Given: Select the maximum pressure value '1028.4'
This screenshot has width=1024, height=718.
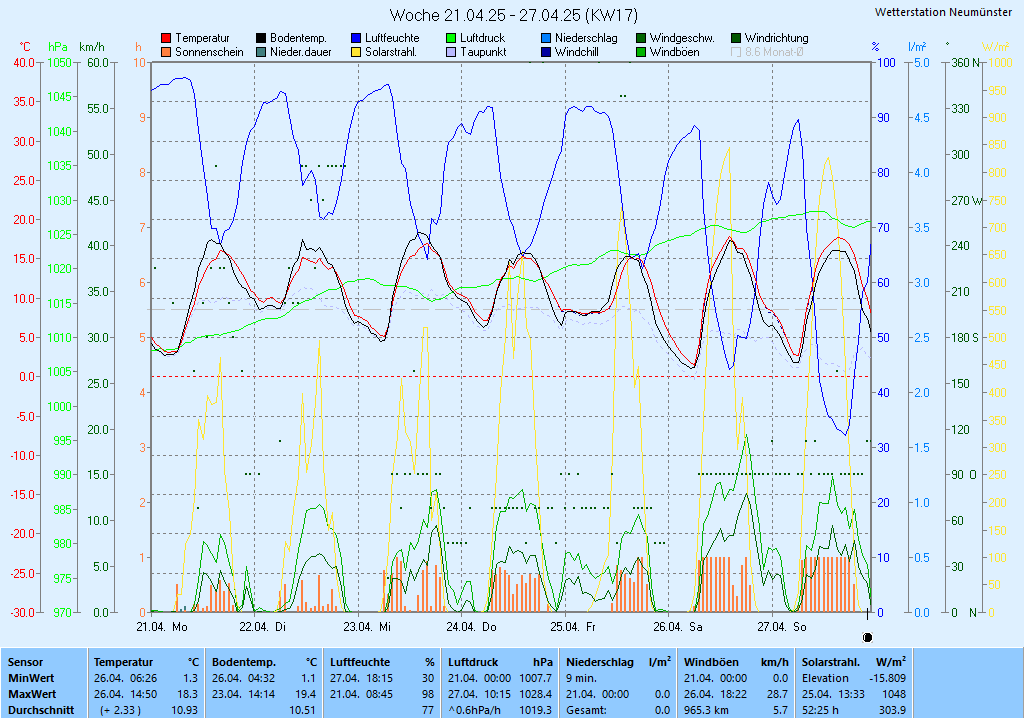Looking at the screenshot, I should coord(536,694).
